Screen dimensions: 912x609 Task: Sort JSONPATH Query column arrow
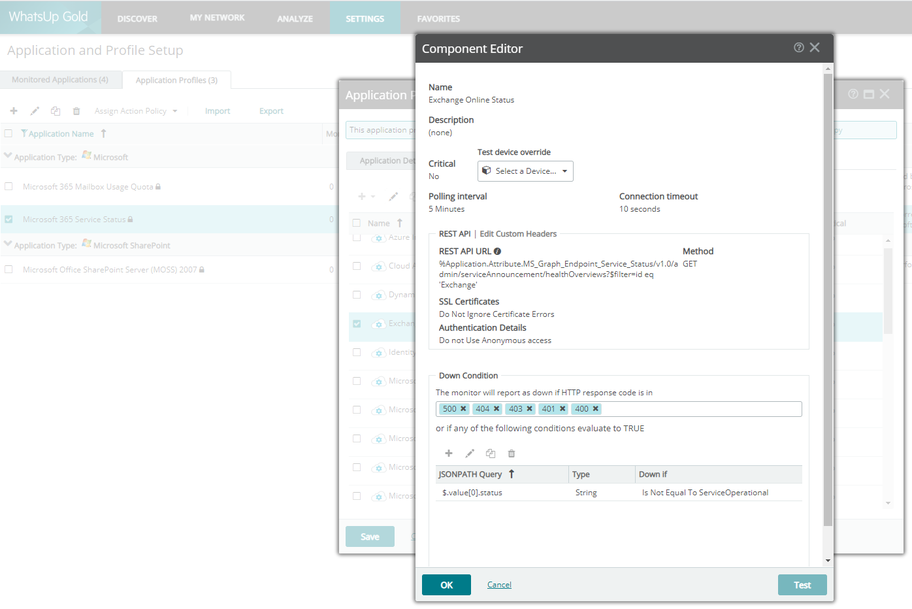[x=511, y=474]
